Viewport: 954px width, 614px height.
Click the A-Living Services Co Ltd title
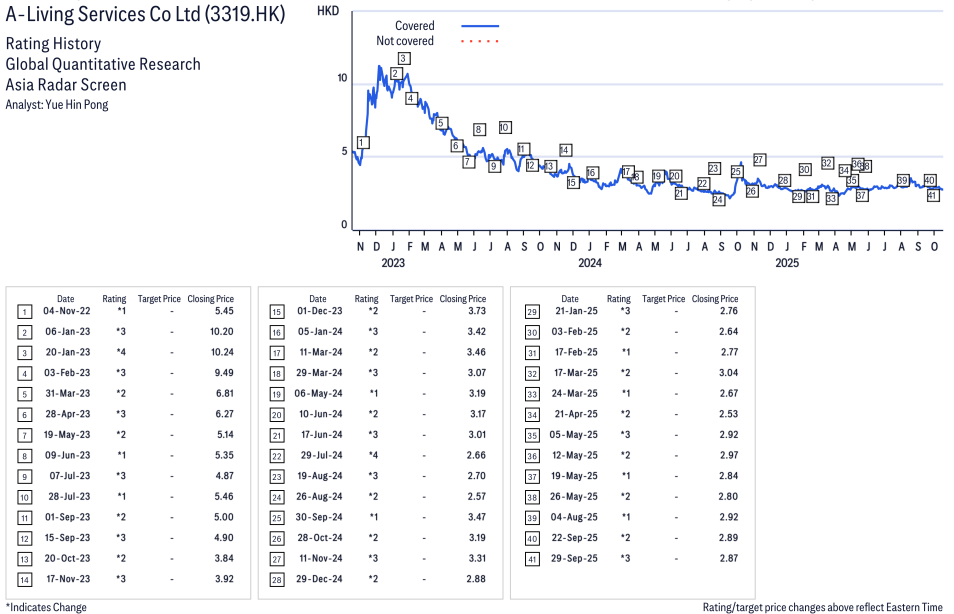coord(145,15)
